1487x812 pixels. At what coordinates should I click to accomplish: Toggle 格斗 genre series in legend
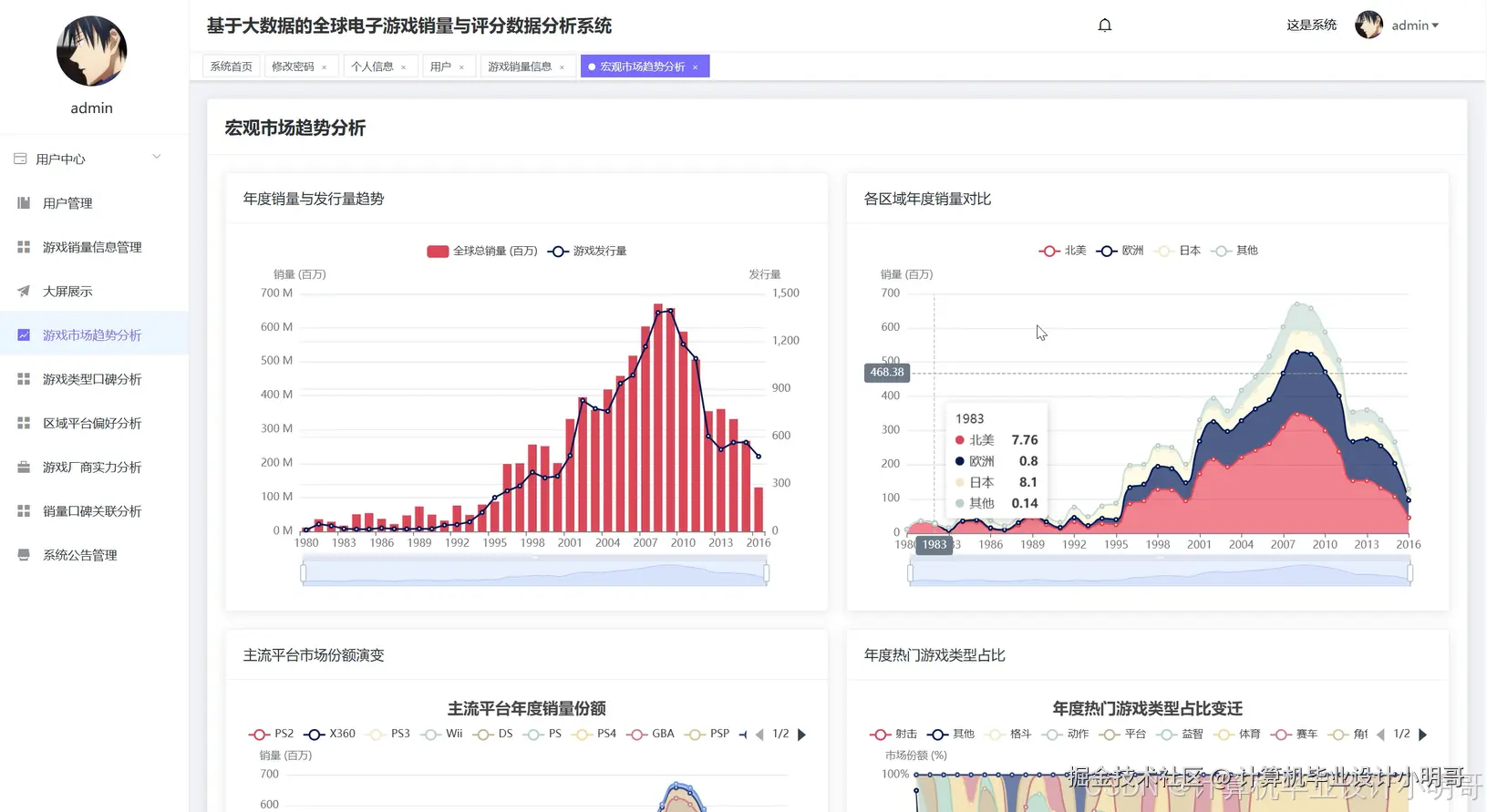click(x=1008, y=734)
